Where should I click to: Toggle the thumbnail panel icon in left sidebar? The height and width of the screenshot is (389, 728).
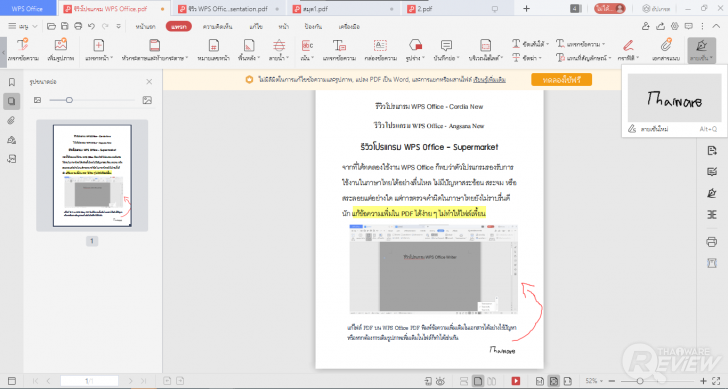(x=12, y=101)
